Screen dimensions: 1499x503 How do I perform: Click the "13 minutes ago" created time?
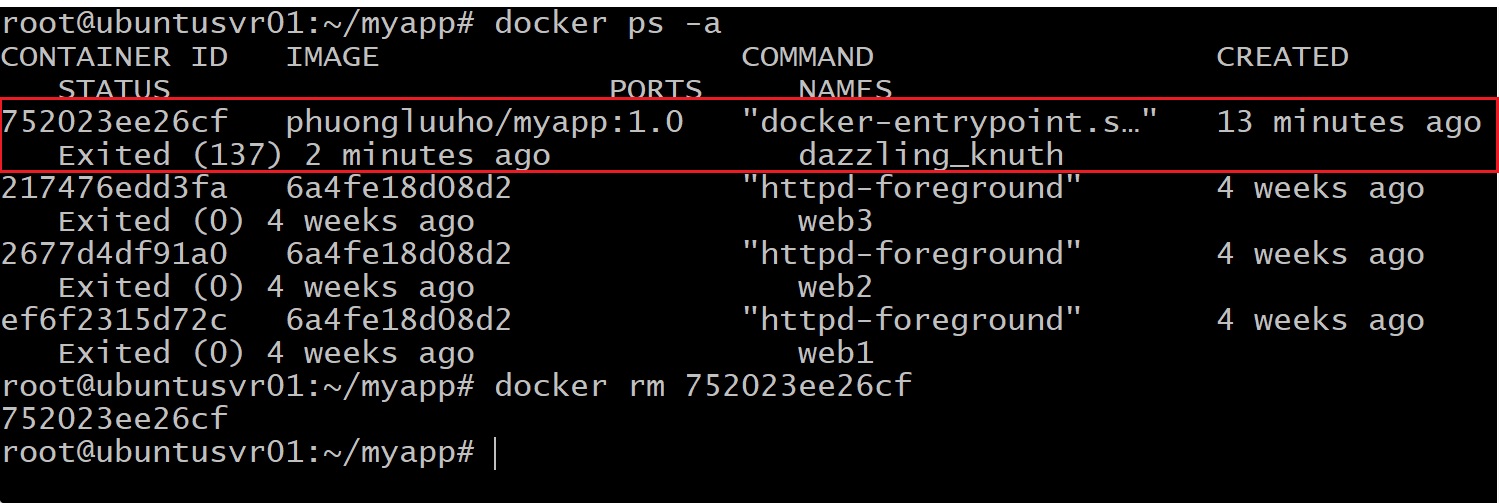tap(1348, 122)
